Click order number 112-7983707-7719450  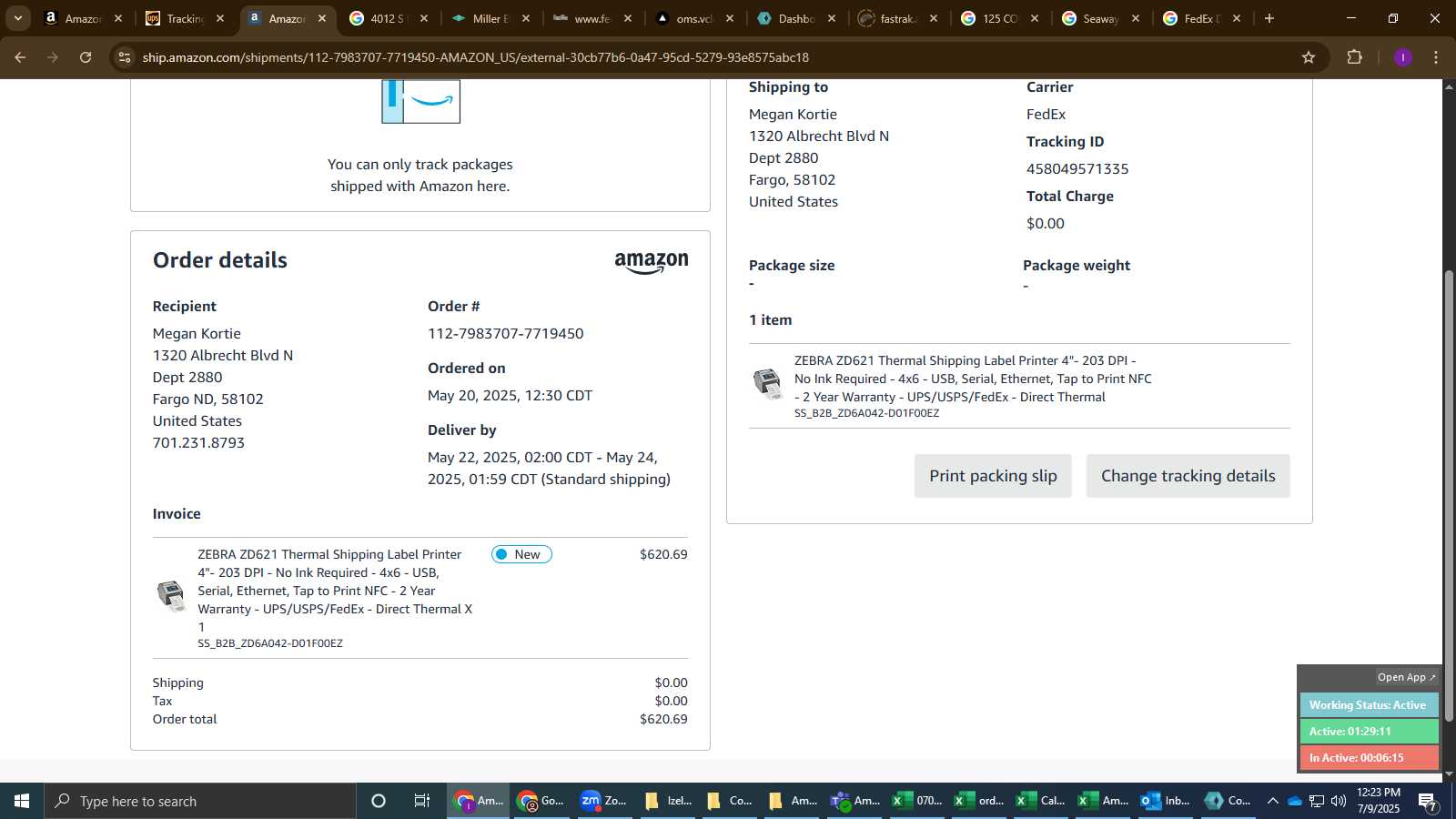click(x=506, y=334)
